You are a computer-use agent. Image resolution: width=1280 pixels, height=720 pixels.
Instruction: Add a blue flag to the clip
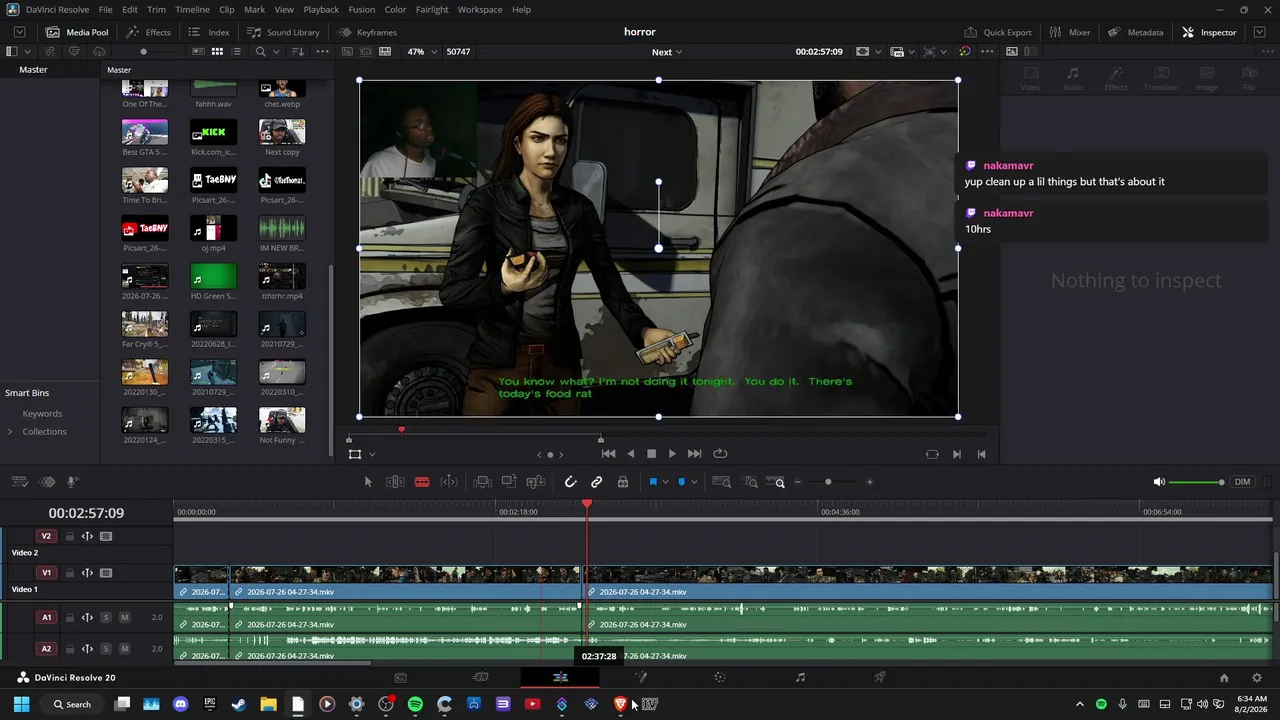[x=653, y=482]
